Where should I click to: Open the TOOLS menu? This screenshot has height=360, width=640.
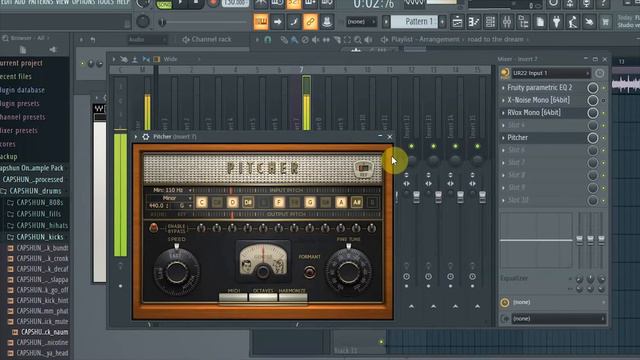pyautogui.click(x=105, y=2)
